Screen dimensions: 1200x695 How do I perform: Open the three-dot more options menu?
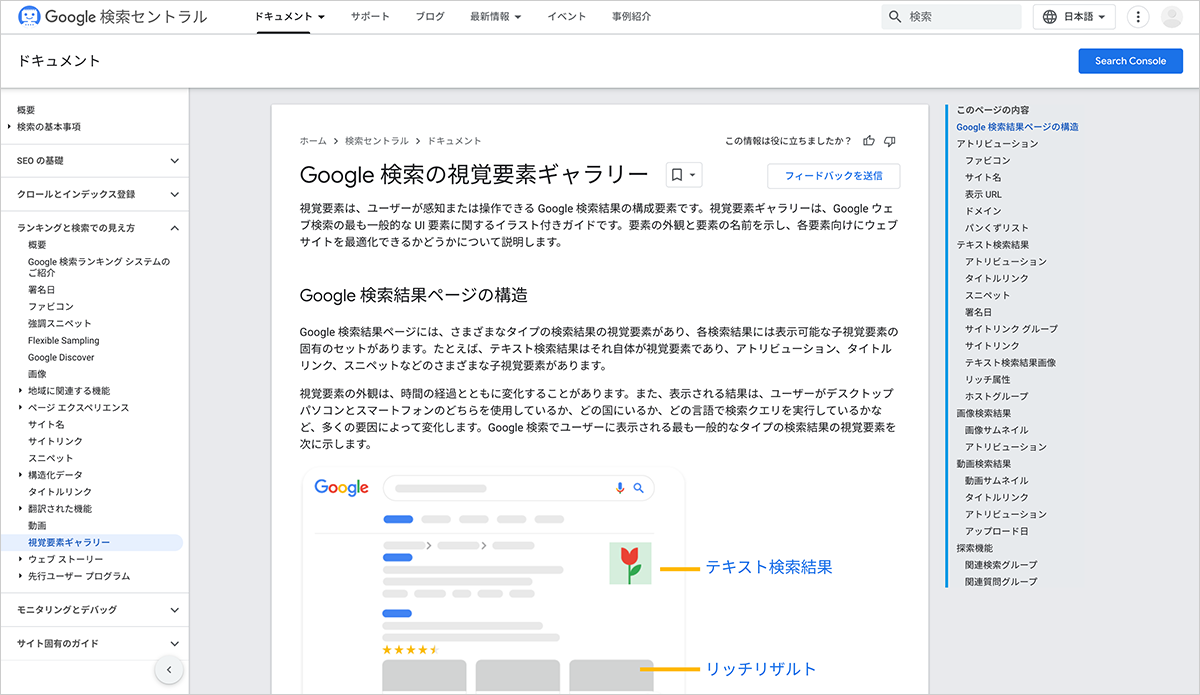click(x=1138, y=17)
